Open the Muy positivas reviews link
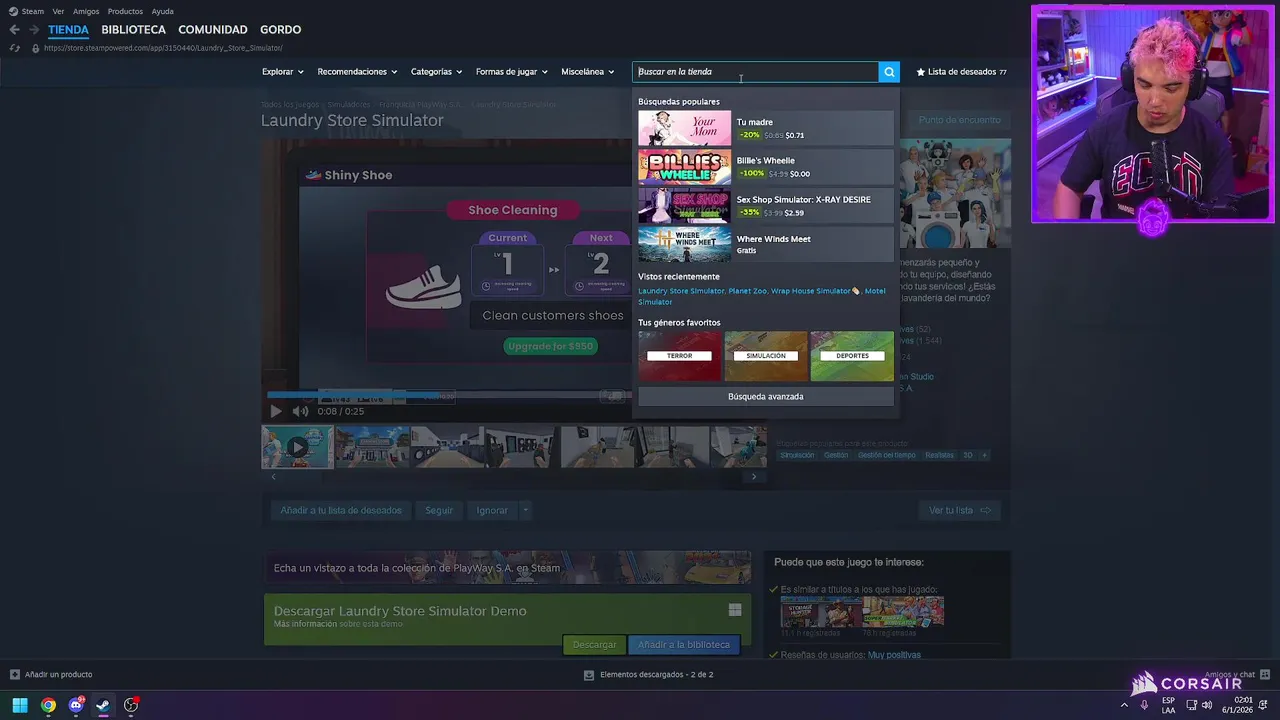1280x720 pixels. click(894, 655)
